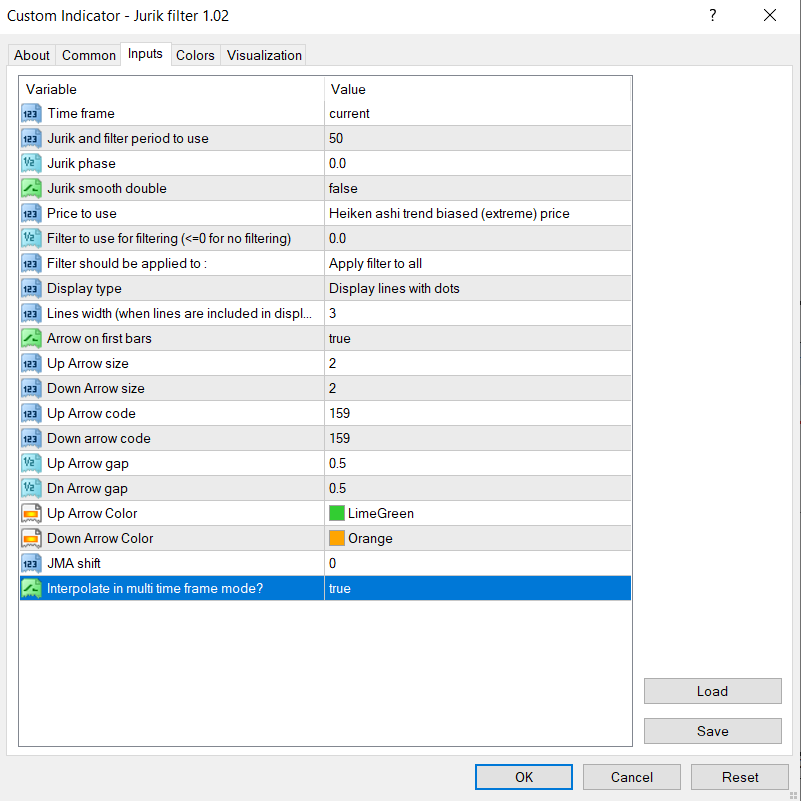Click the boolean icon beside Jurik smooth double
801x801 pixels.
(31, 189)
